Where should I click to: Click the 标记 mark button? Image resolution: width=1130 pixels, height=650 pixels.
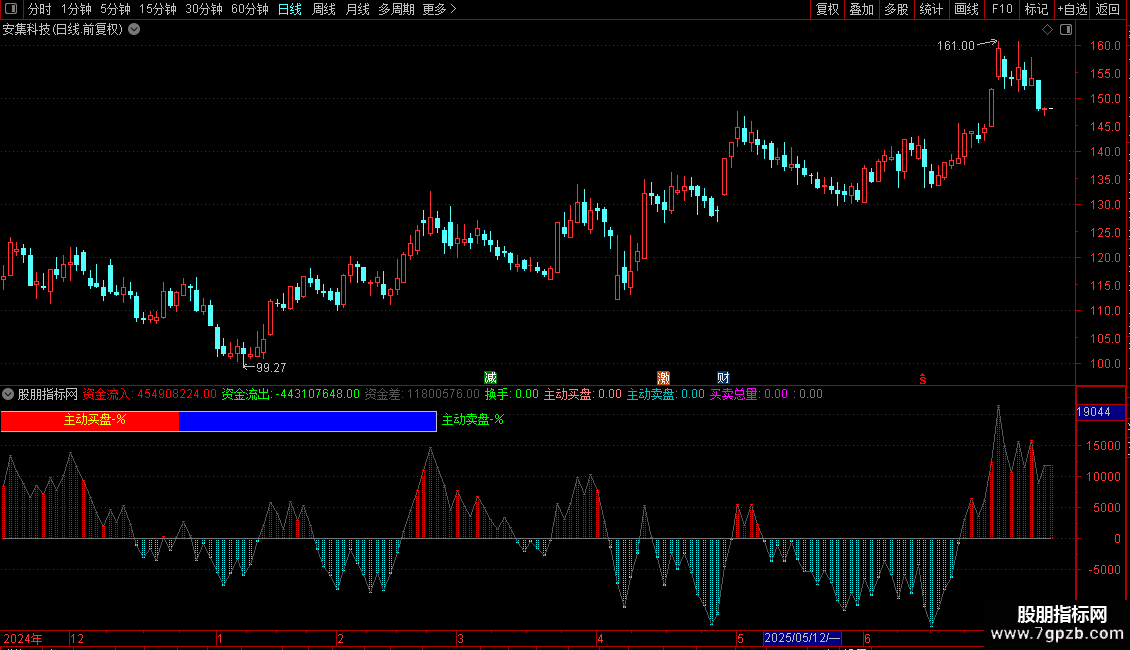tap(1036, 9)
